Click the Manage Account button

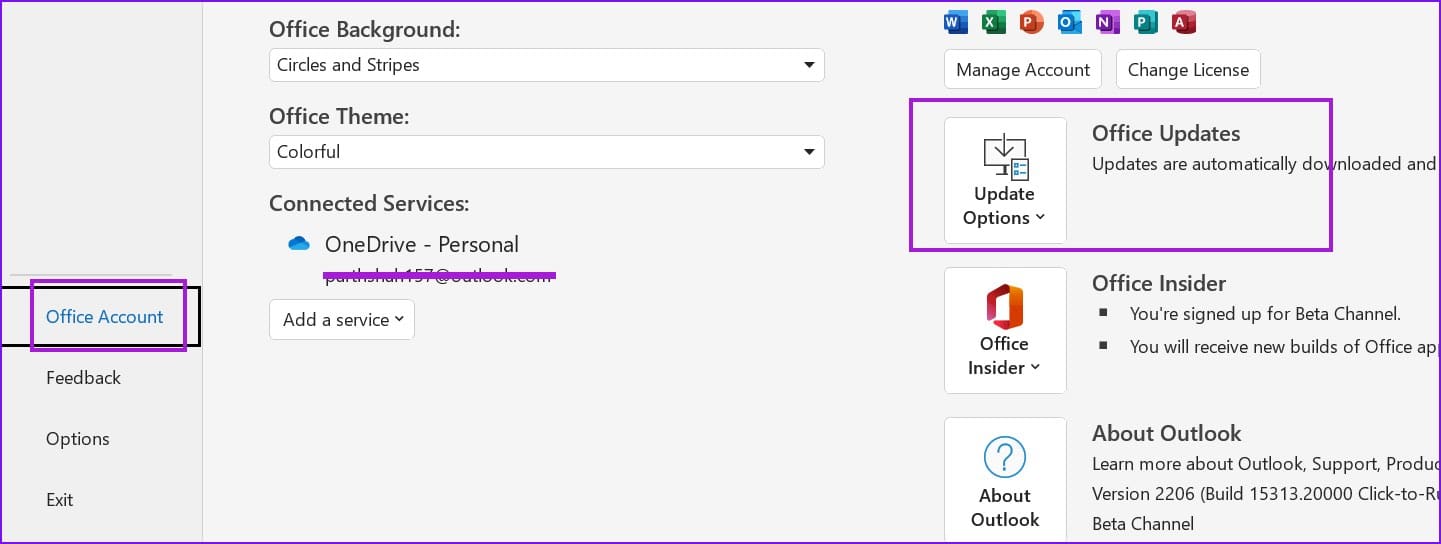click(x=1023, y=70)
